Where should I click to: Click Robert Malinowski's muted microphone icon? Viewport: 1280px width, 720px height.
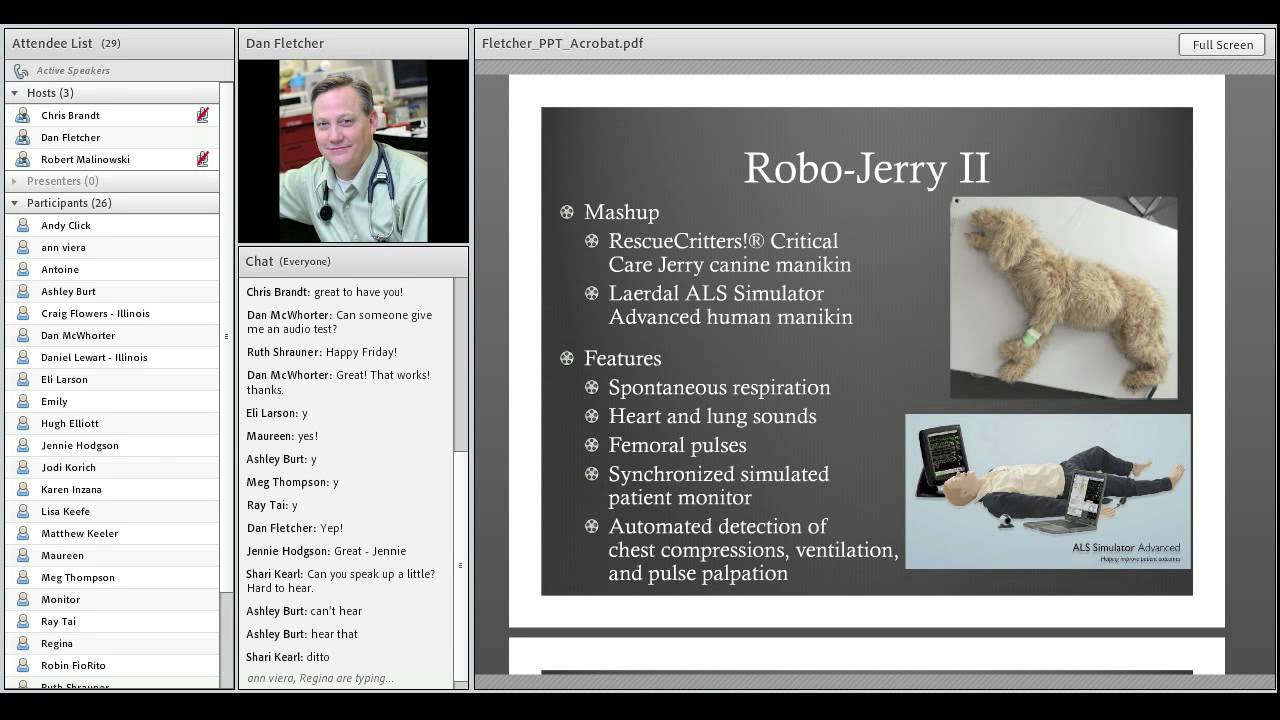pyautogui.click(x=203, y=159)
